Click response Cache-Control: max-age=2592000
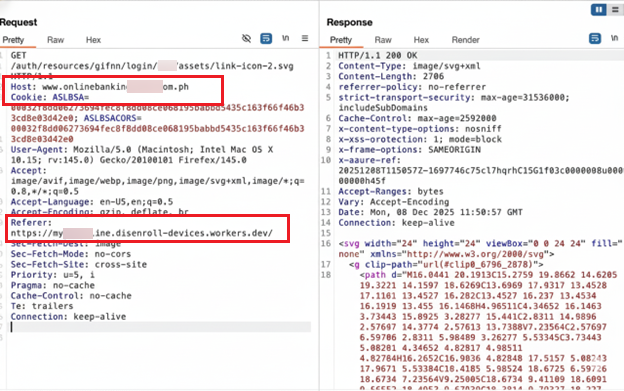 tap(417, 118)
